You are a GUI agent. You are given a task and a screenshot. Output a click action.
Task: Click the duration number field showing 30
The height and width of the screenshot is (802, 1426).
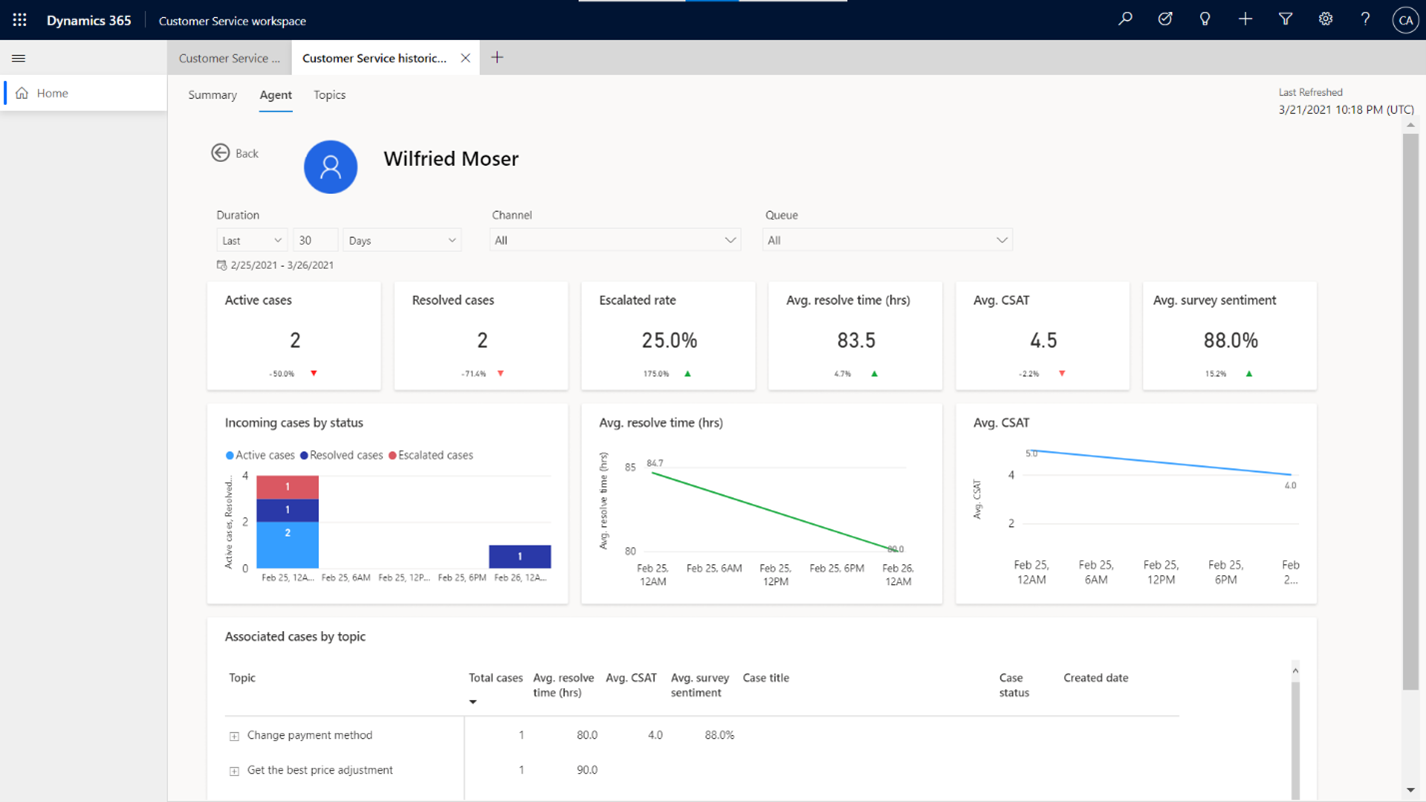pyautogui.click(x=315, y=240)
